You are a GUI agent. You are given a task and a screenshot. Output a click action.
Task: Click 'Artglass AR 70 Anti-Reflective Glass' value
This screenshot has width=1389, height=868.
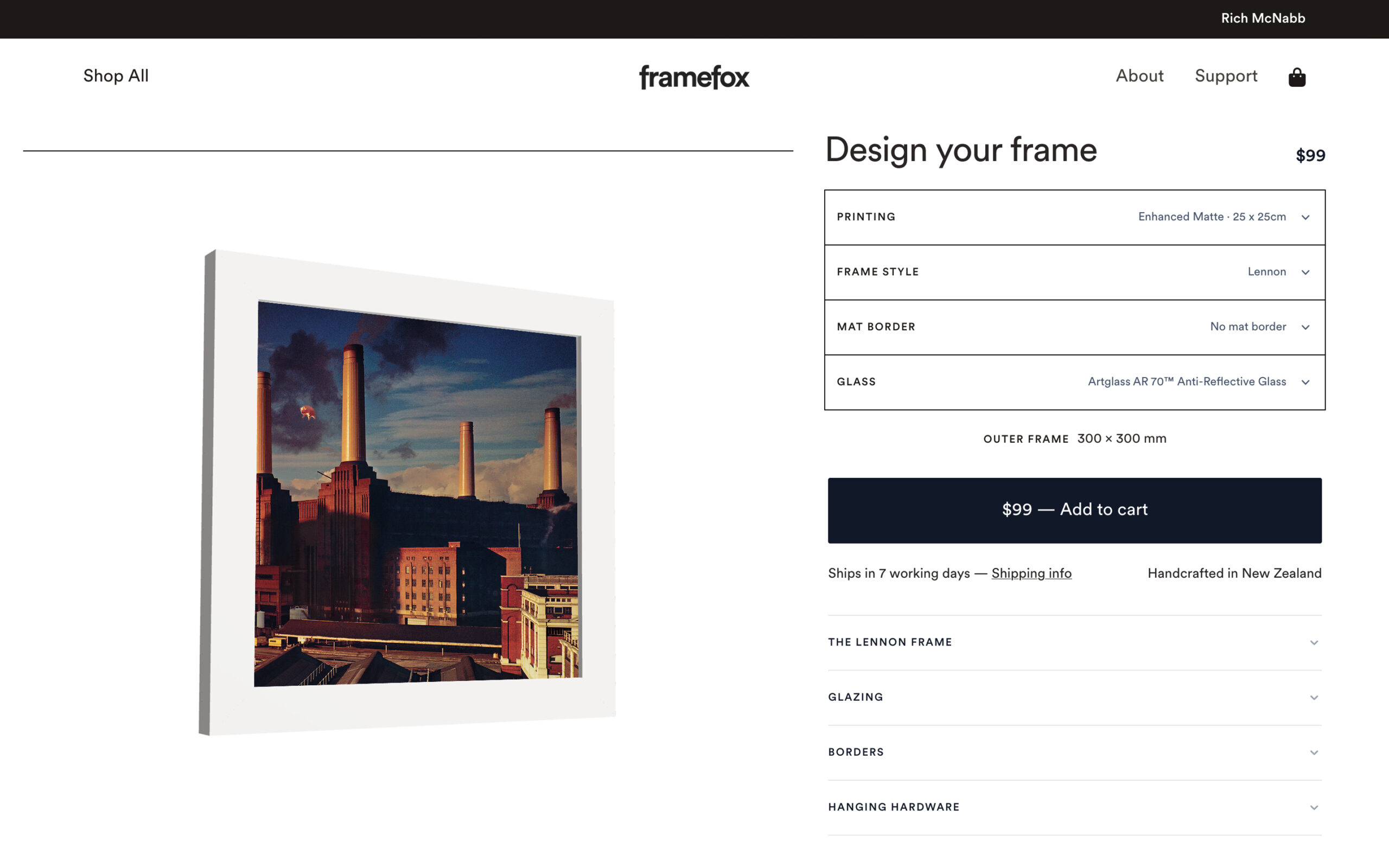(1187, 382)
